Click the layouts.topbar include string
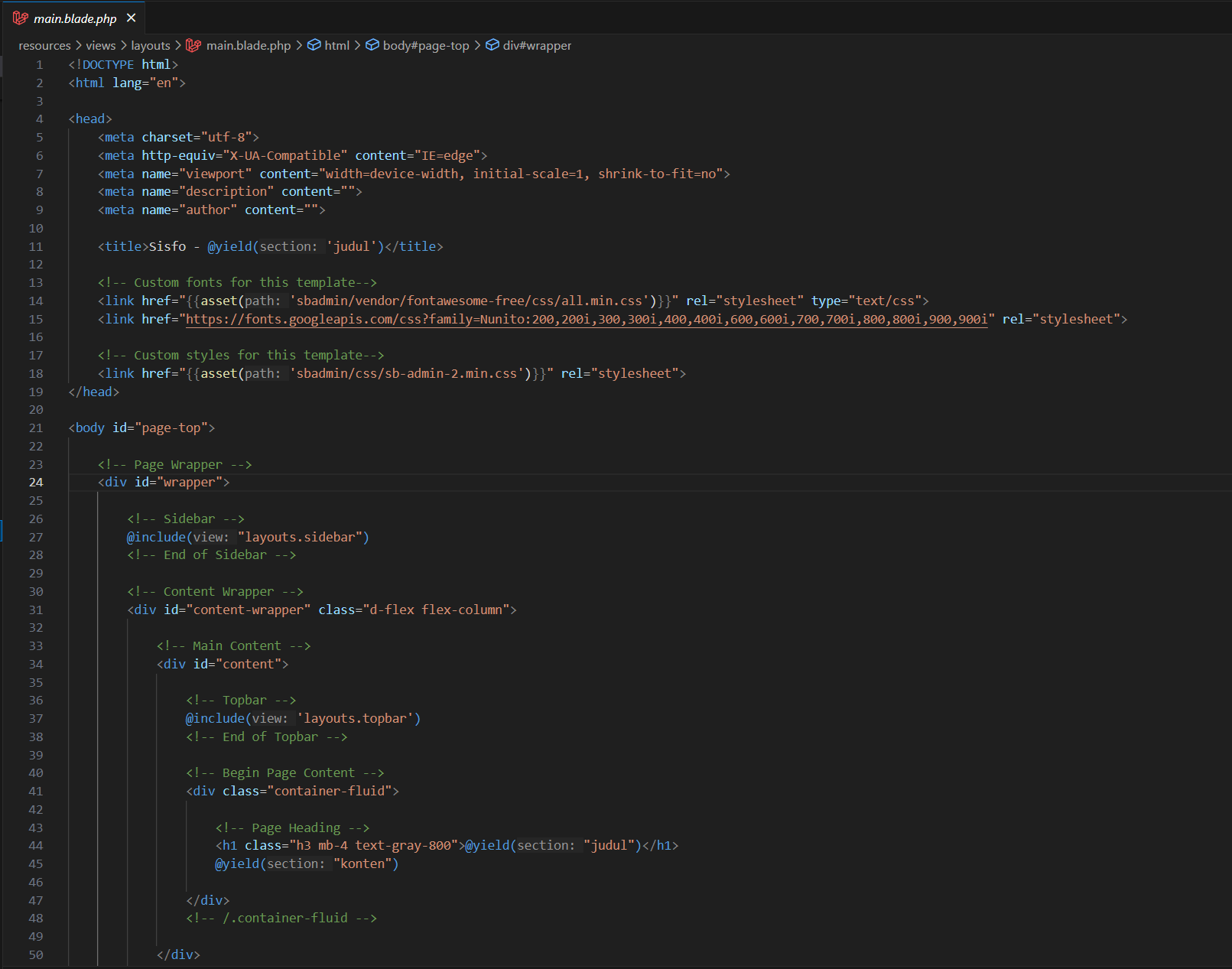 (358, 718)
